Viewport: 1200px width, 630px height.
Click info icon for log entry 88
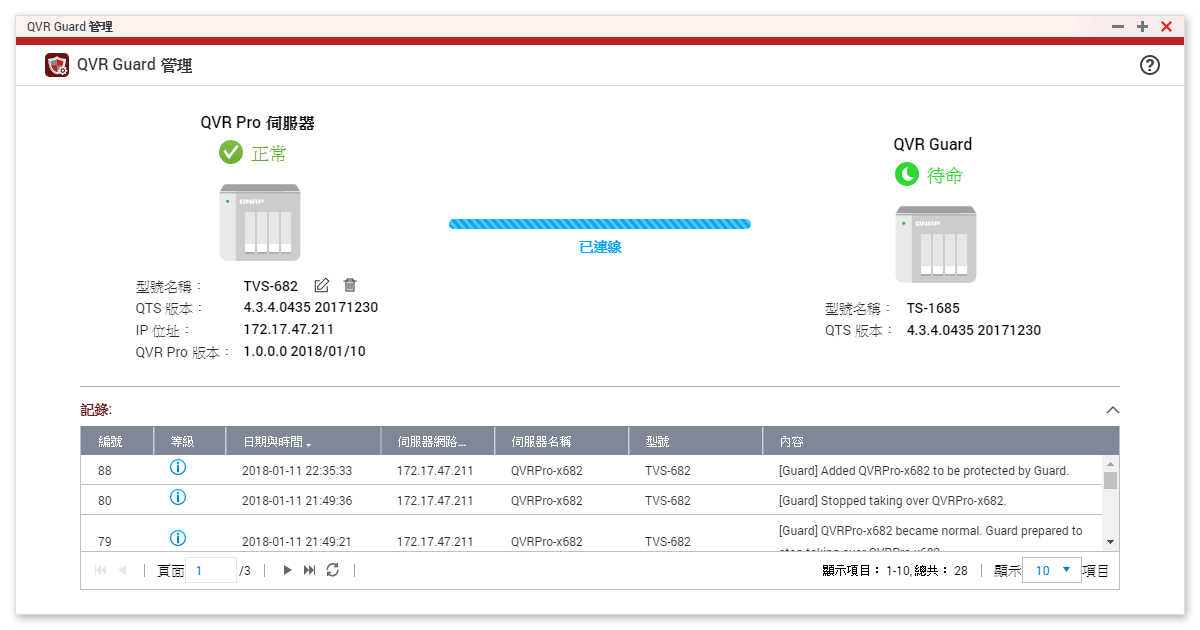pyautogui.click(x=178, y=468)
